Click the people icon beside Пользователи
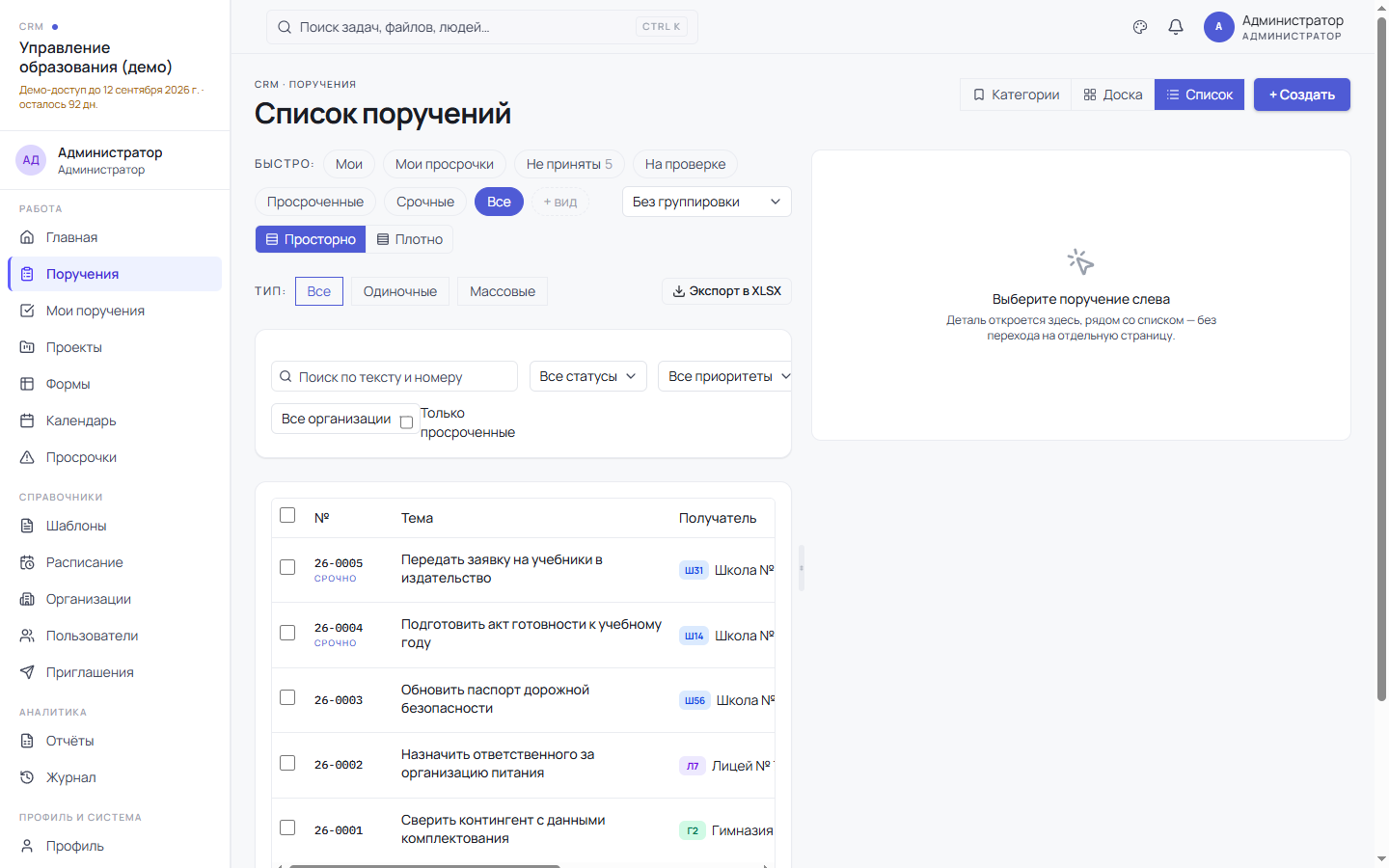 27,636
